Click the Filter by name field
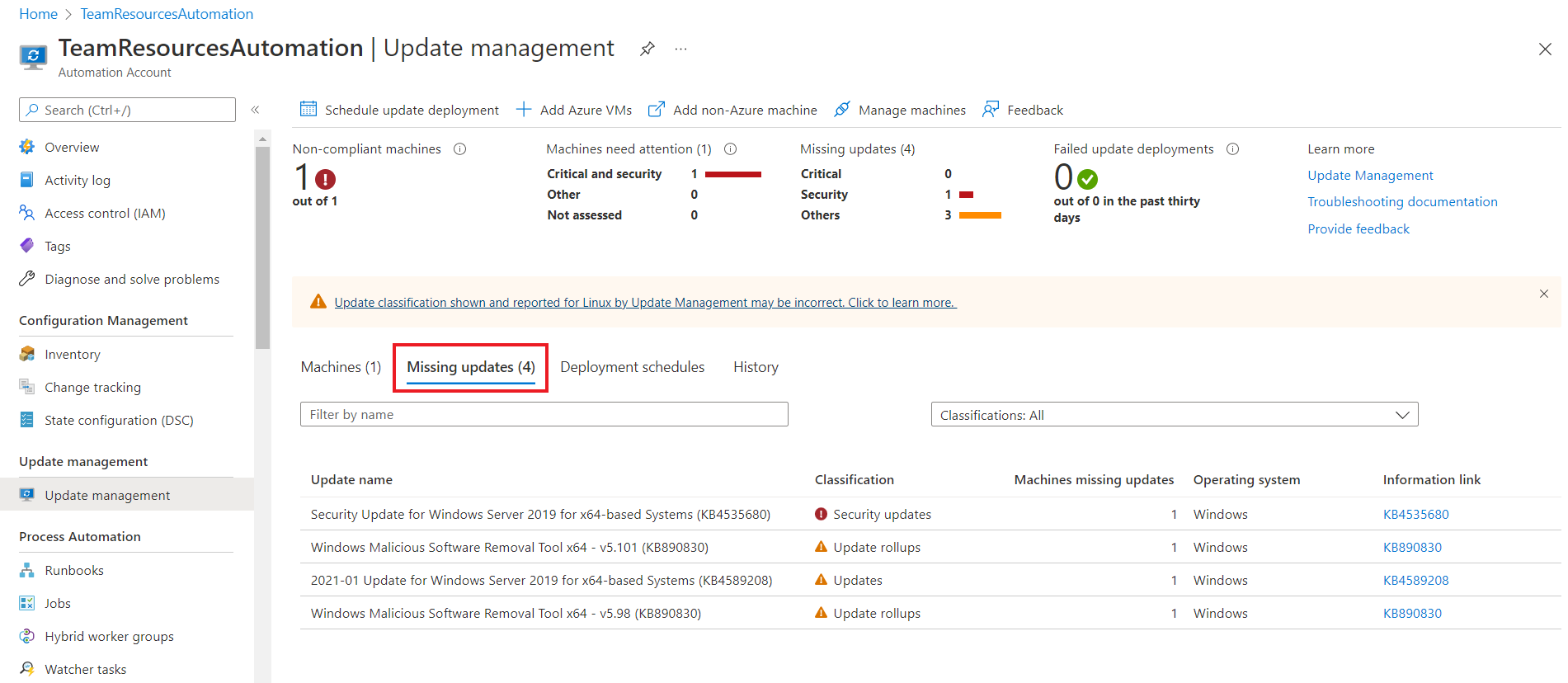Viewport: 1568px width, 683px height. 544,415
